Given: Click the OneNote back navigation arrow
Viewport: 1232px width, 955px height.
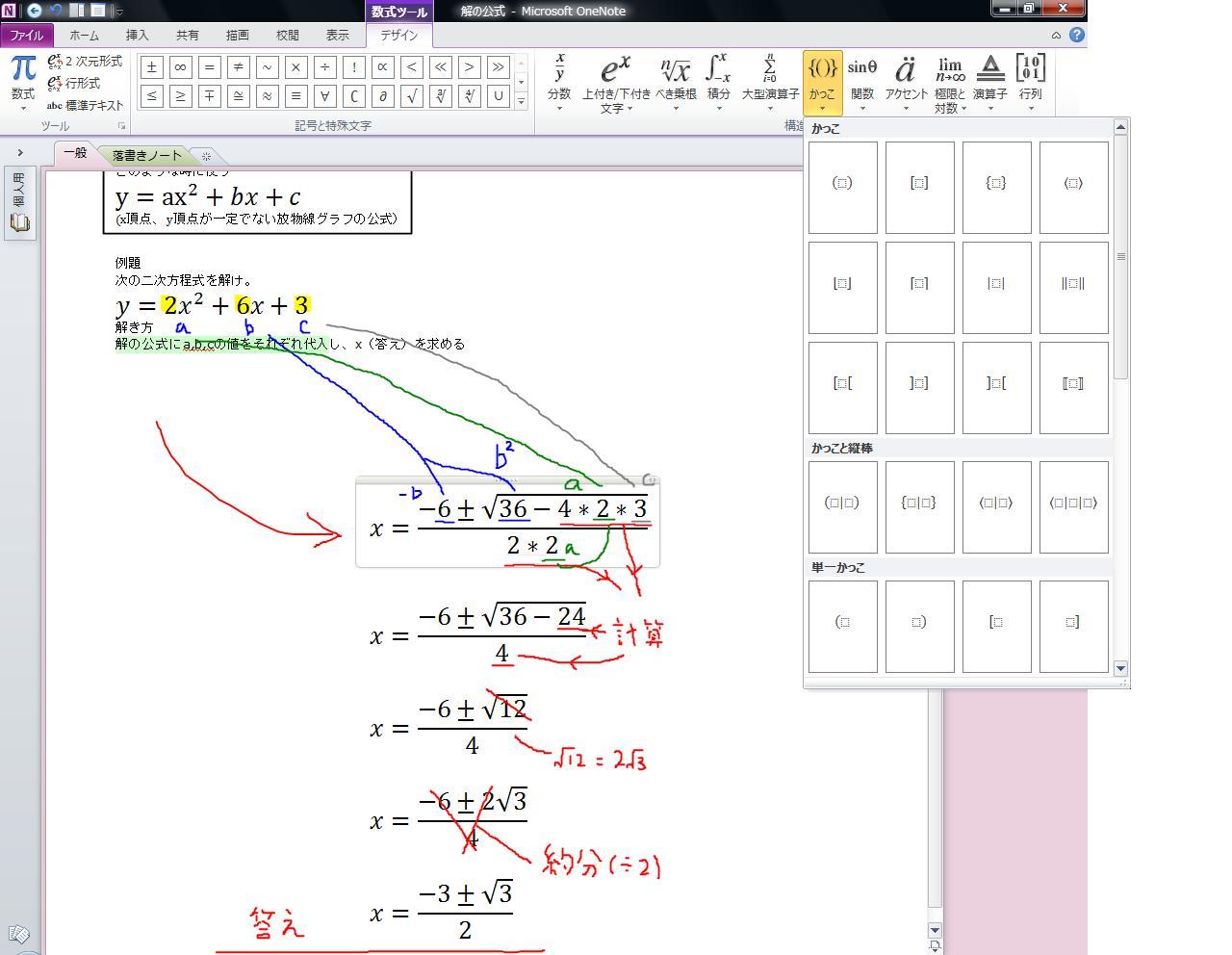Looking at the screenshot, I should 35,11.
